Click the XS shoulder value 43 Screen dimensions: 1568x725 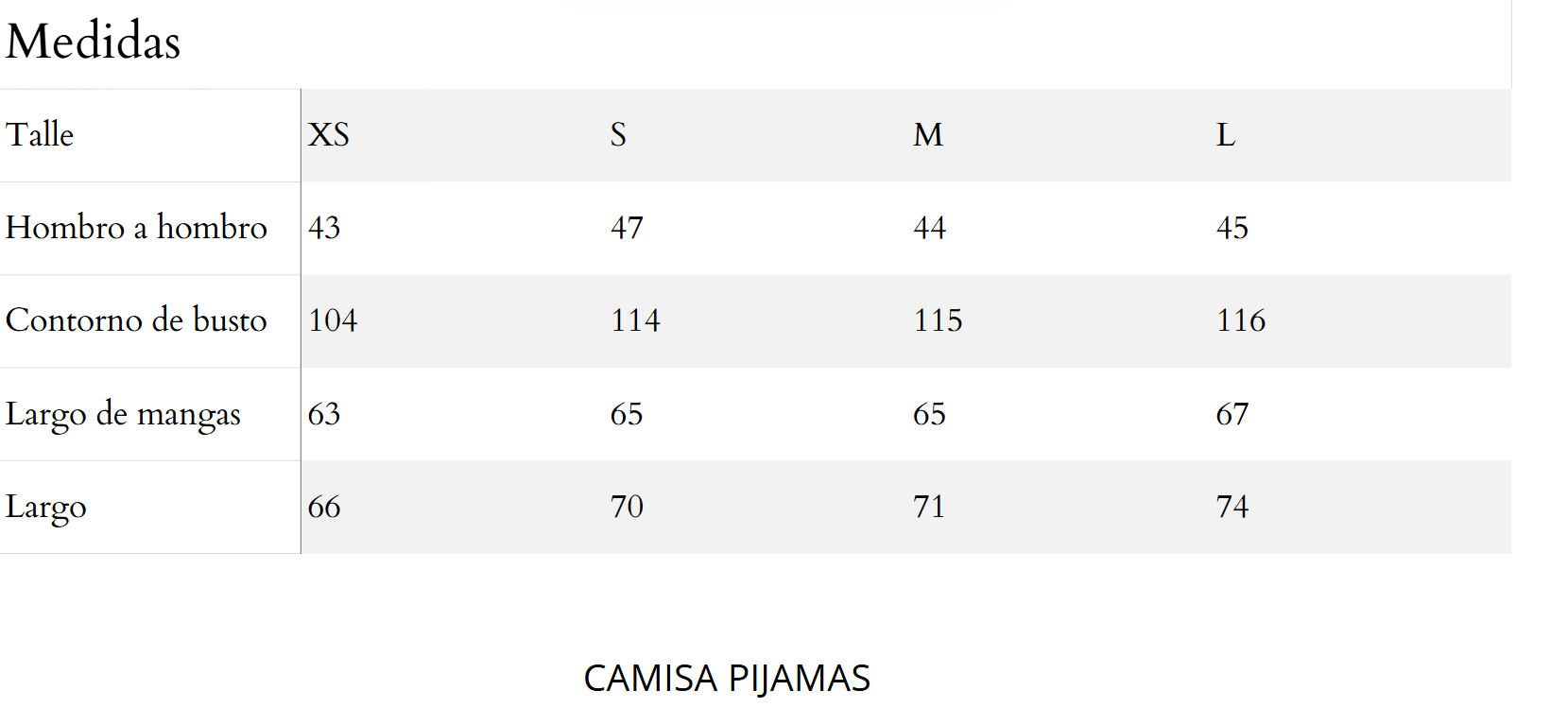pyautogui.click(x=324, y=227)
